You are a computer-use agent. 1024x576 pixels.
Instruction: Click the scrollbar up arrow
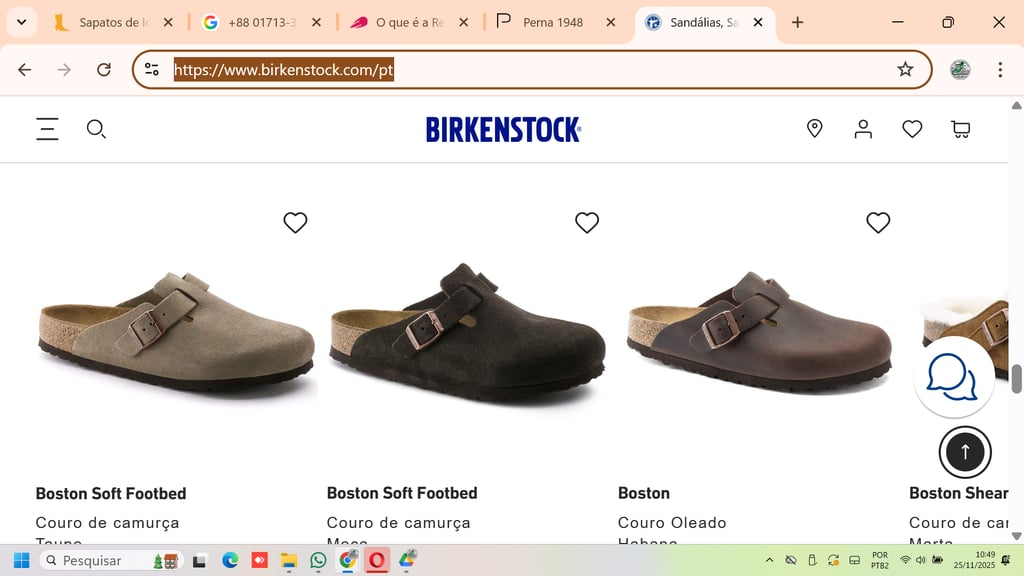click(1016, 105)
